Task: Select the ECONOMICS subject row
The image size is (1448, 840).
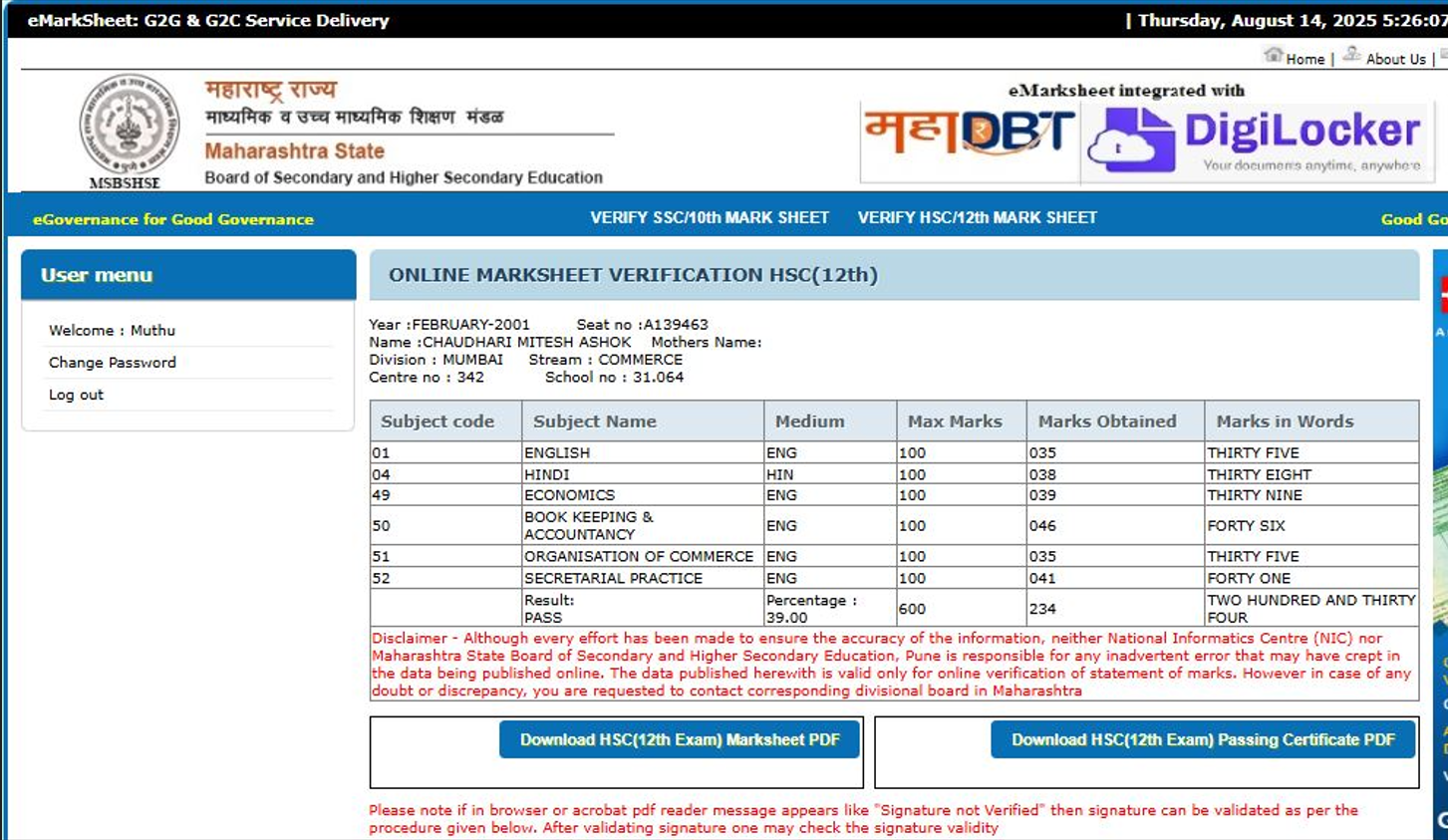Action: (569, 495)
